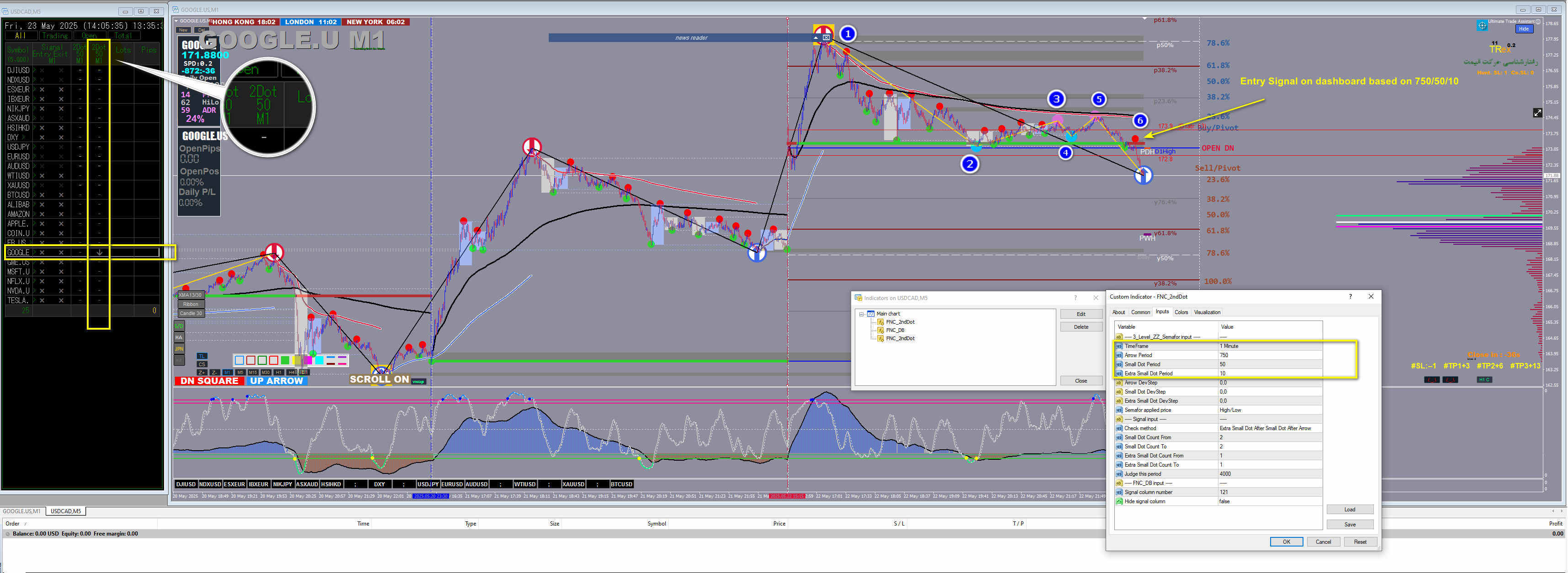Image resolution: width=1568 pixels, height=573 pixels.
Task: Toggle the HA Heikin Ashi button
Action: tap(179, 337)
